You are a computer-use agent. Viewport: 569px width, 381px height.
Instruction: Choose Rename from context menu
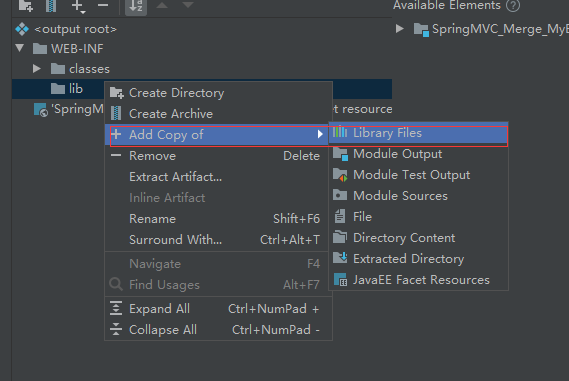point(218,219)
